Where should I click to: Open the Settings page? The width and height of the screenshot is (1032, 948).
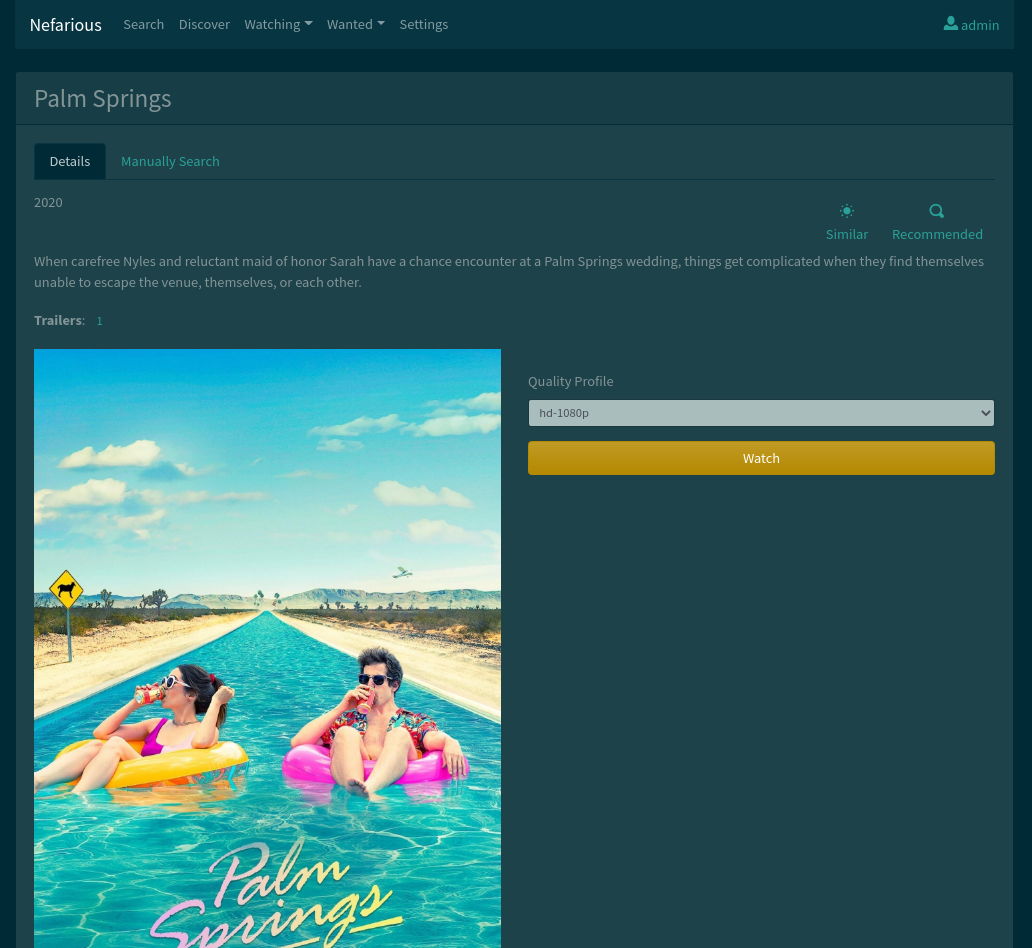(424, 24)
